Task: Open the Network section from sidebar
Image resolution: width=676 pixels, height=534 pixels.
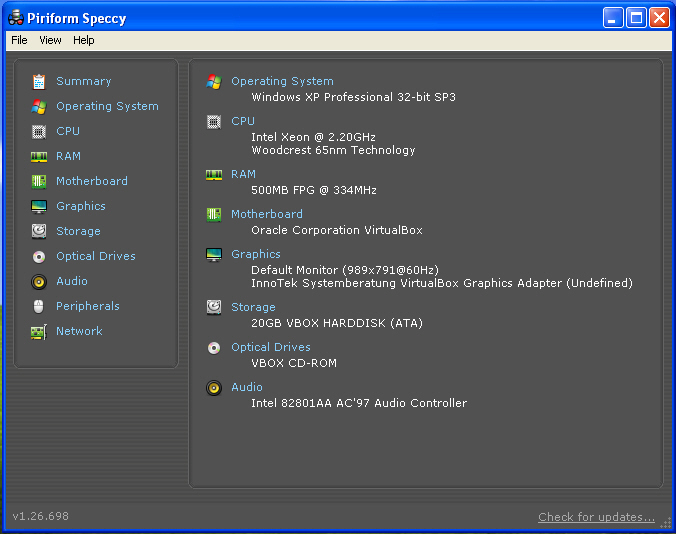Action: pos(79,331)
